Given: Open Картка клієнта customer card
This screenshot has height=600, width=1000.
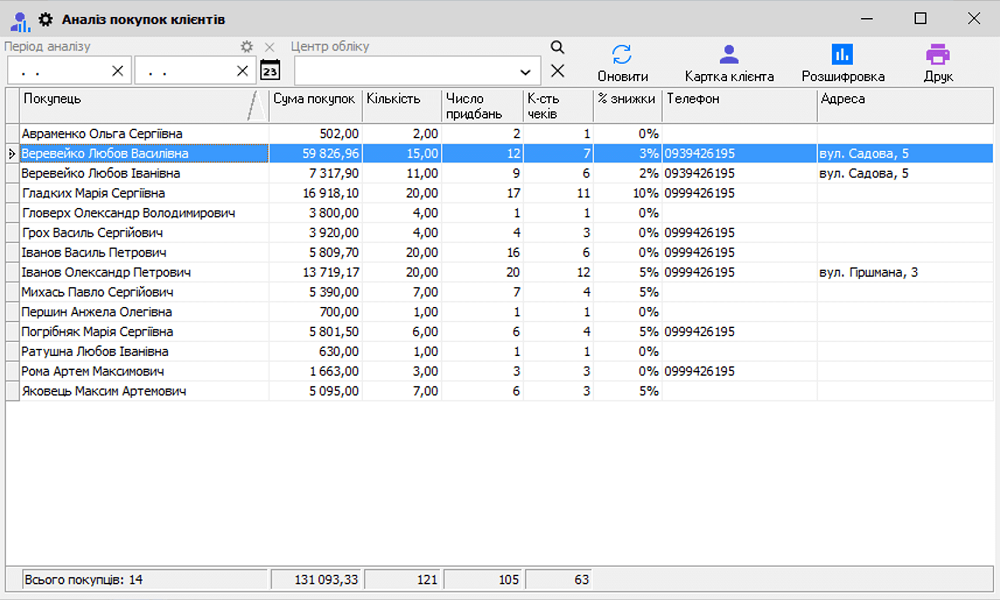Looking at the screenshot, I should 729,55.
